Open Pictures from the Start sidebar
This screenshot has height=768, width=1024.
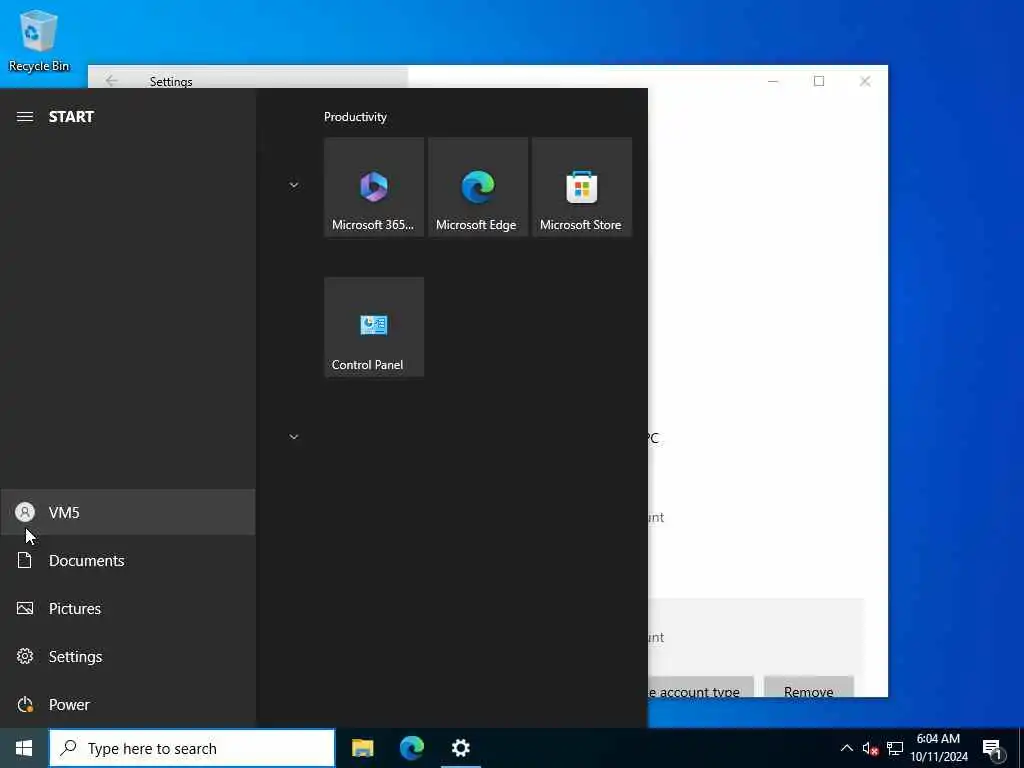128,609
